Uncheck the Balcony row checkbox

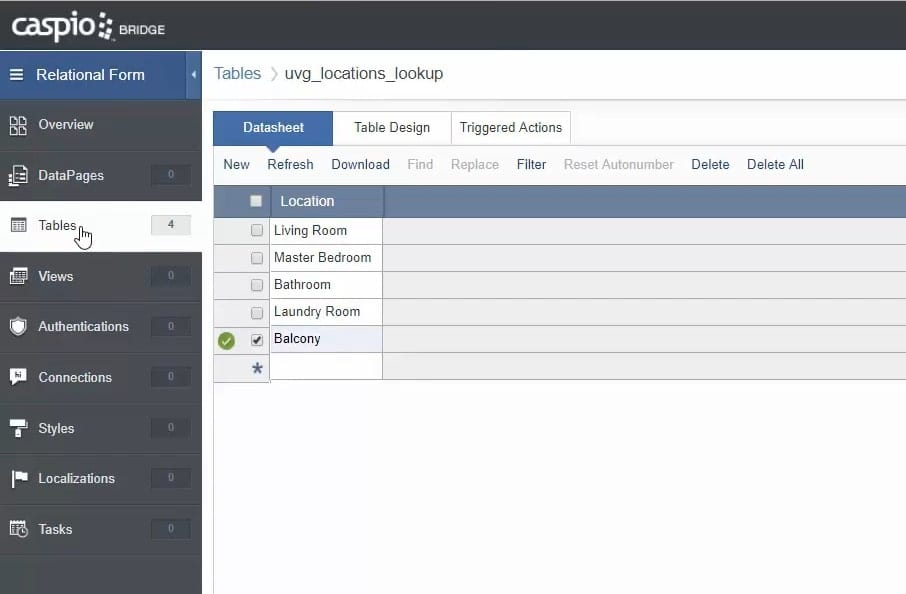pos(257,340)
